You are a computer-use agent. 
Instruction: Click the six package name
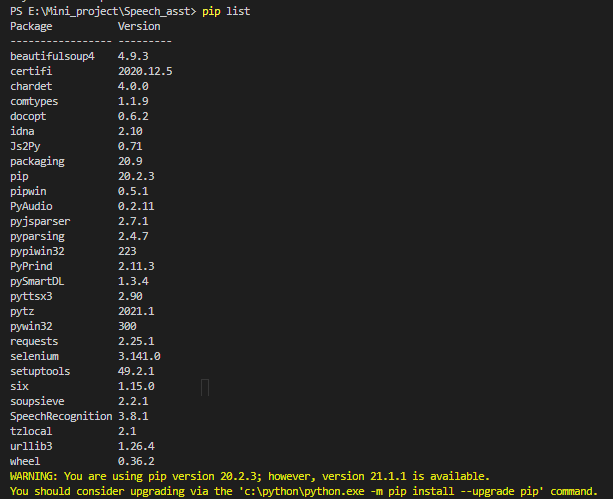[x=19, y=387]
